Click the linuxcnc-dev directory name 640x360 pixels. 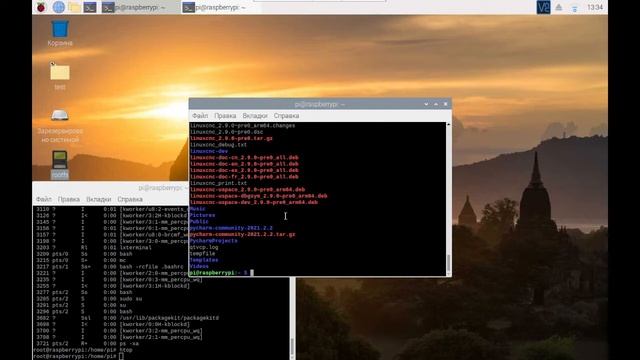pyautogui.click(x=209, y=151)
